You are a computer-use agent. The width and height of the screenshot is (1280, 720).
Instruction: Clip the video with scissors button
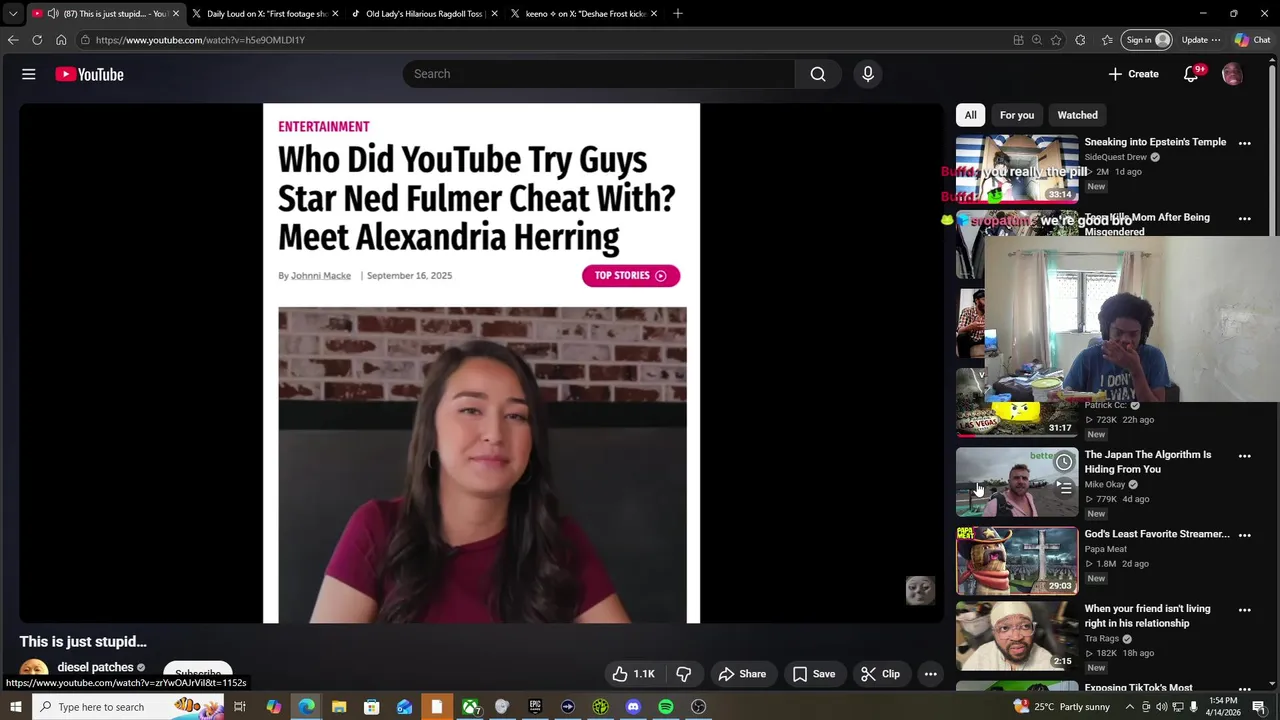point(881,674)
